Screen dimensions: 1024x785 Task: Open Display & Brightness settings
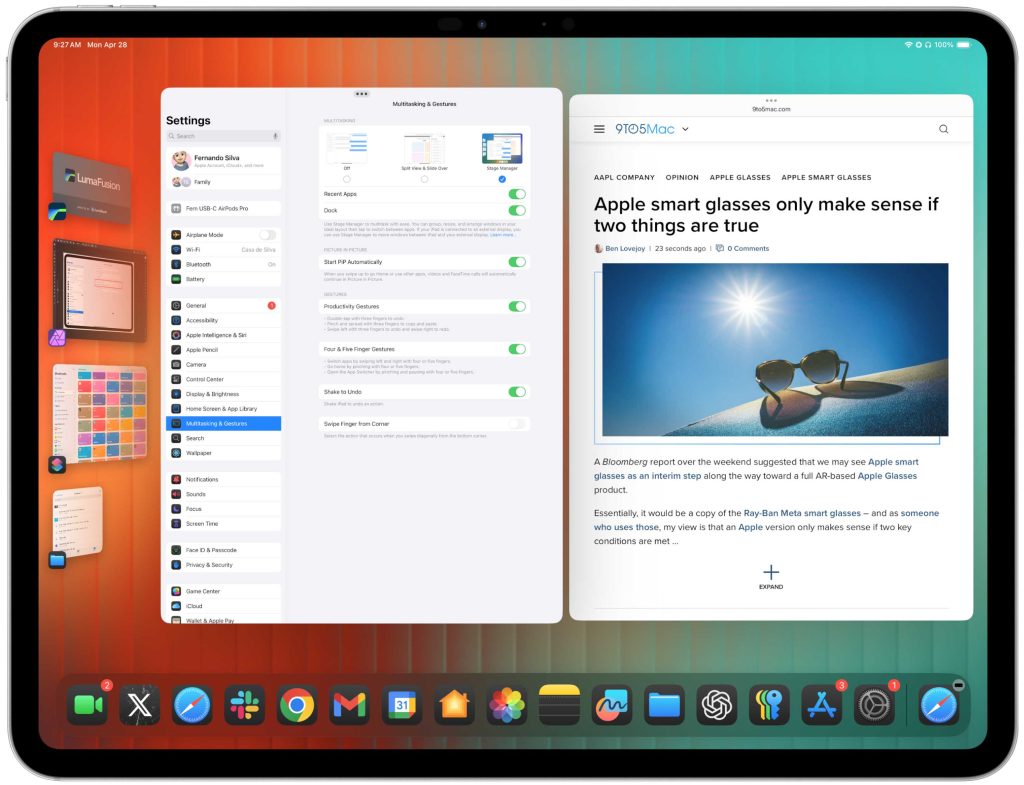click(x=212, y=394)
